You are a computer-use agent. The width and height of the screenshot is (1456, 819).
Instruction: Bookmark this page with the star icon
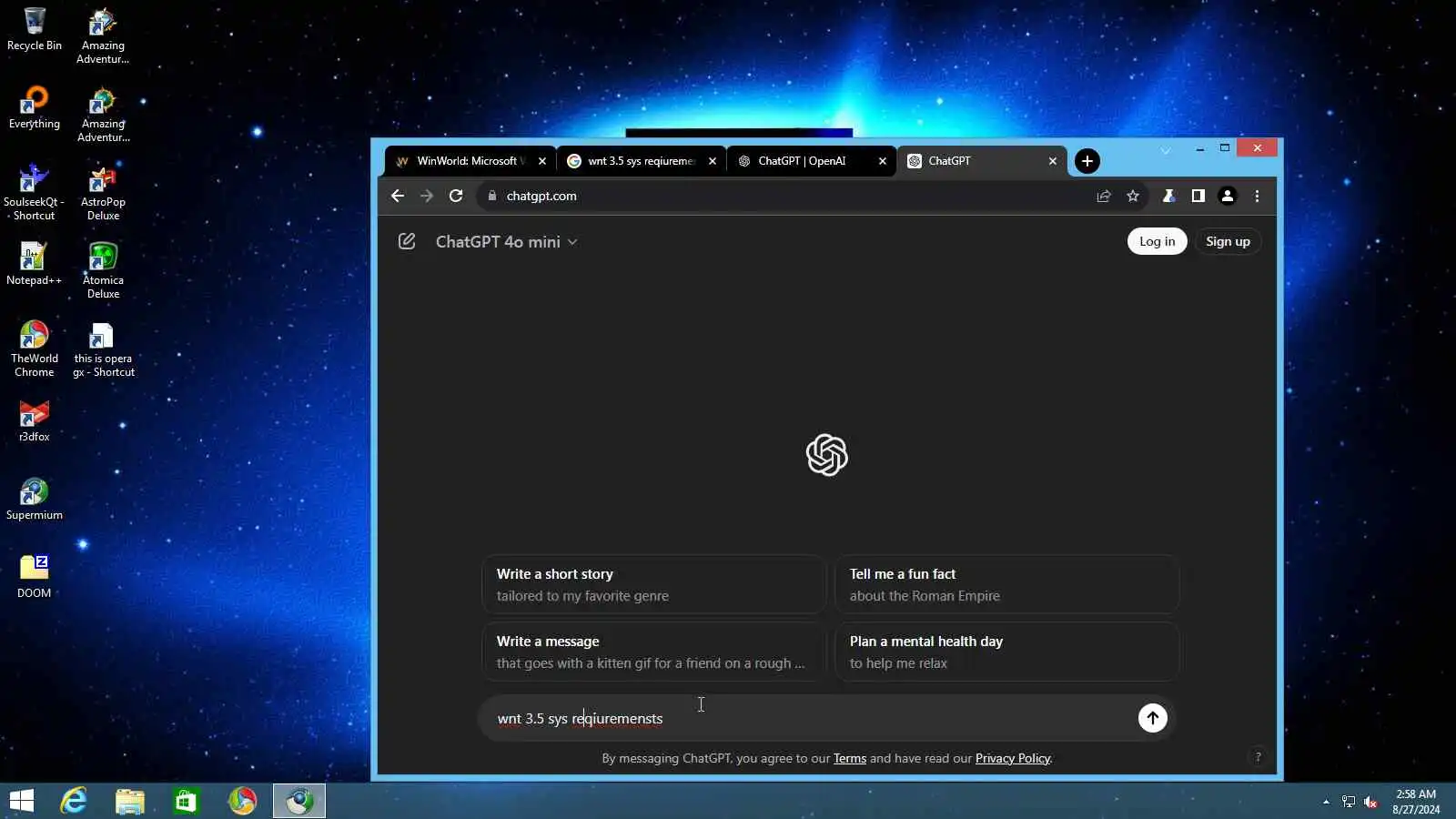pyautogui.click(x=1133, y=196)
